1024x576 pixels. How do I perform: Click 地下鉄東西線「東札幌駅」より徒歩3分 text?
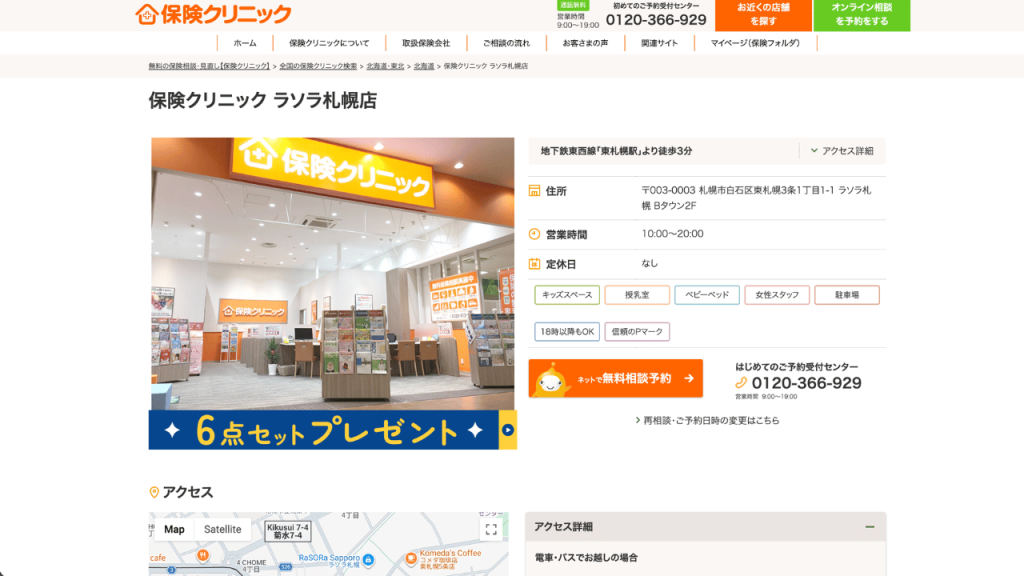(x=616, y=151)
